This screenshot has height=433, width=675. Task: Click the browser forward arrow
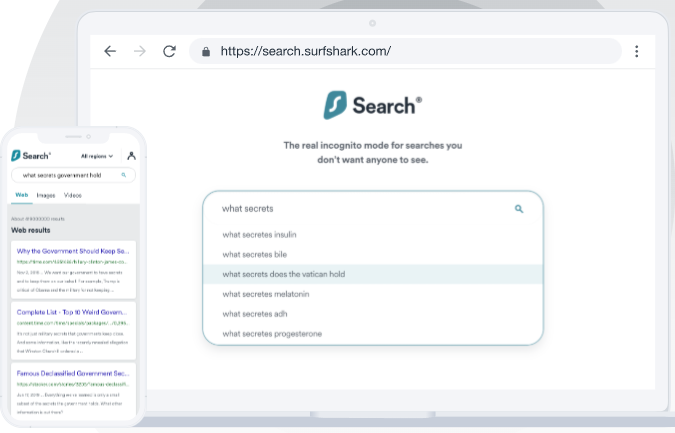pos(140,51)
